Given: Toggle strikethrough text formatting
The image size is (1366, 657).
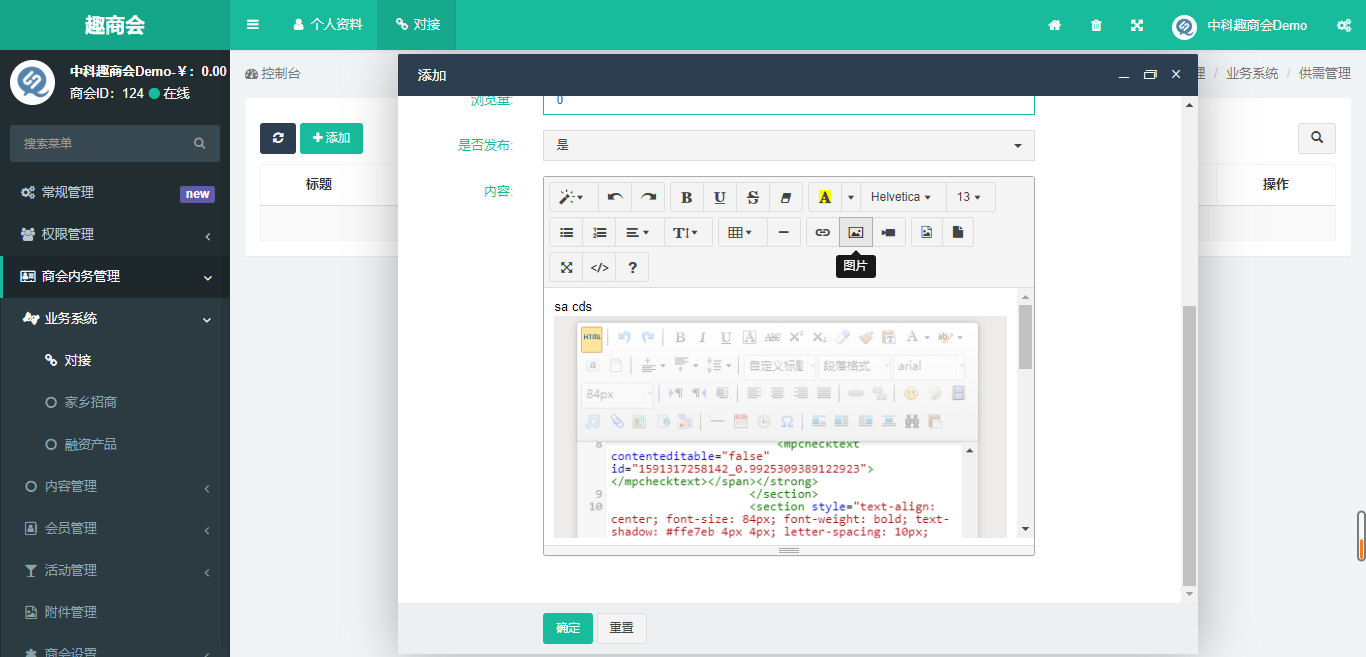Looking at the screenshot, I should click(x=753, y=197).
